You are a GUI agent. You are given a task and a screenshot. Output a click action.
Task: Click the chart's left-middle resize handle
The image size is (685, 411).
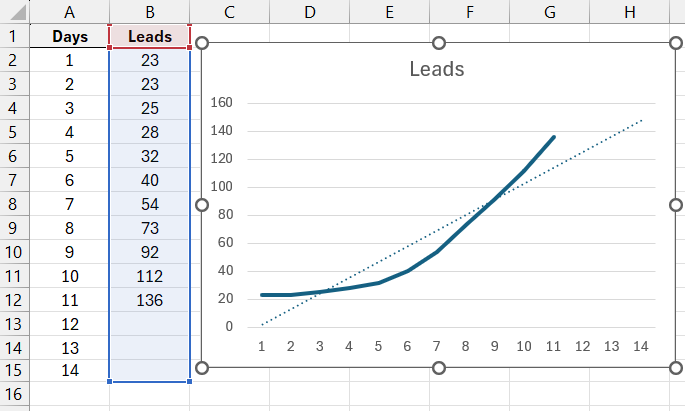pyautogui.click(x=202, y=205)
